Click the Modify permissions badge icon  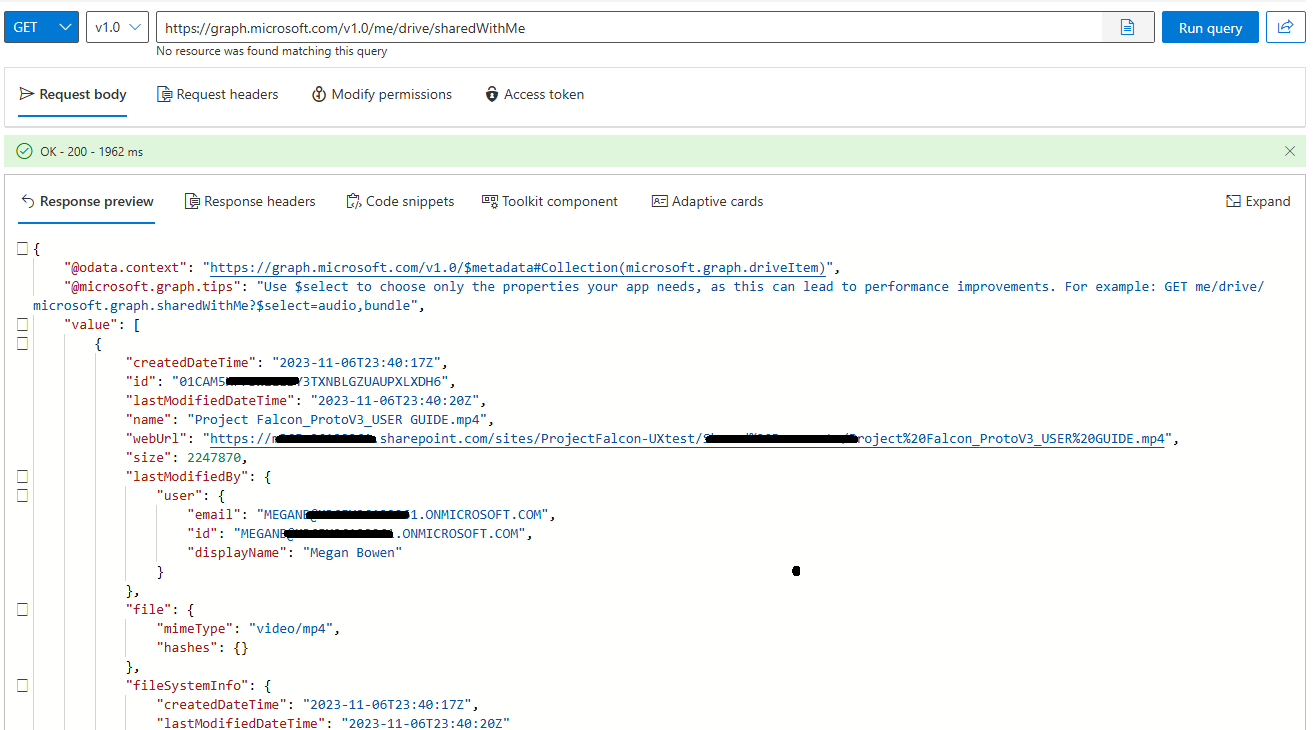tap(319, 94)
